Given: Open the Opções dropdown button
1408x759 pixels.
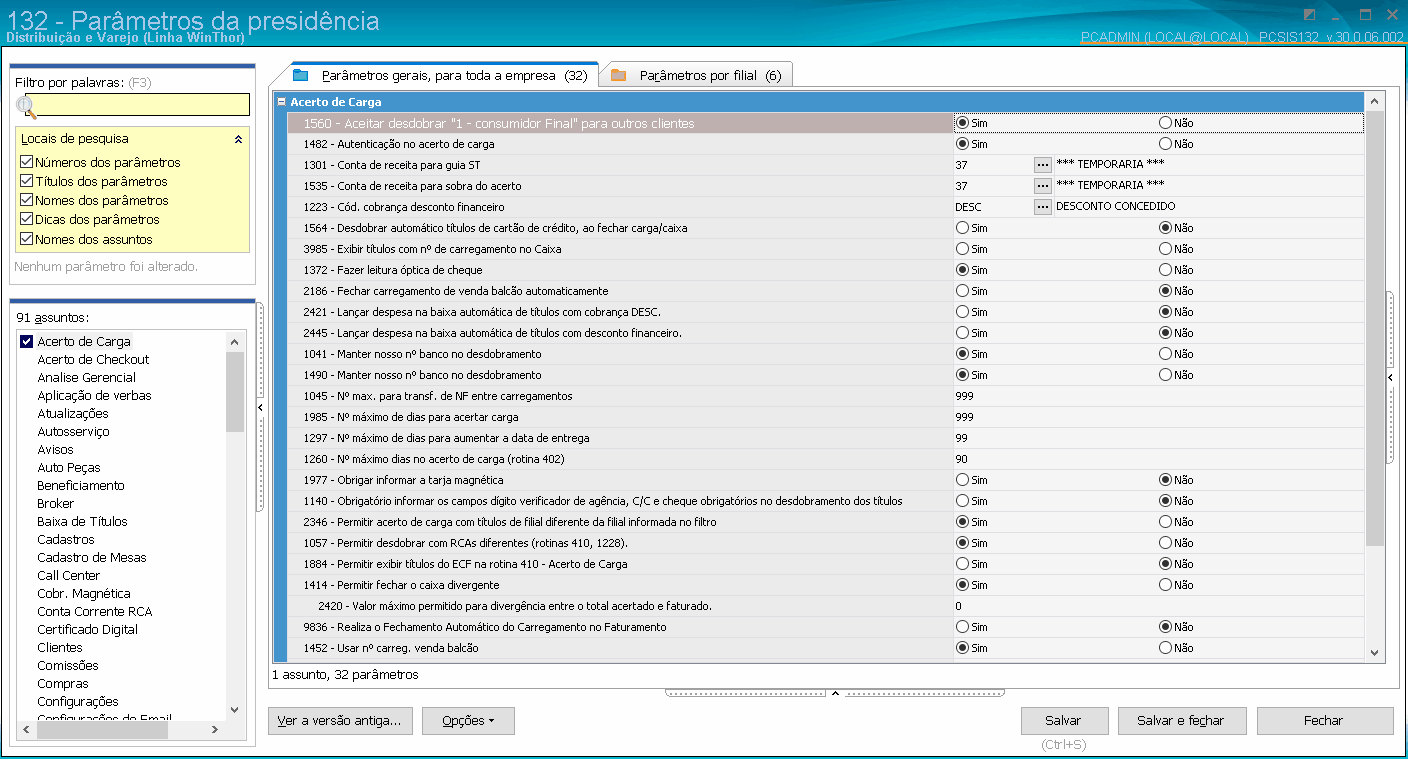Looking at the screenshot, I should (468, 721).
